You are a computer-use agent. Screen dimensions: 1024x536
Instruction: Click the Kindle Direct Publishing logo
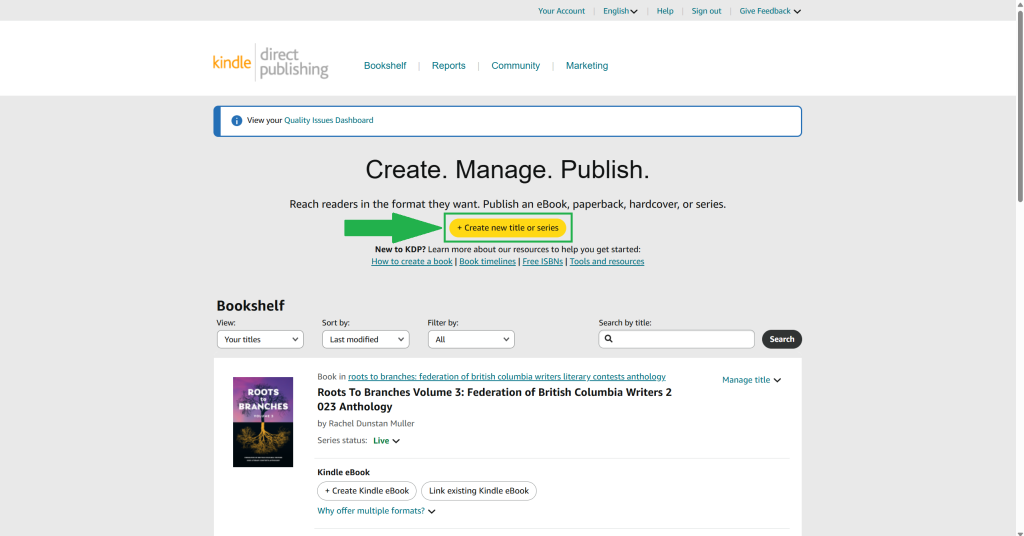tap(270, 63)
